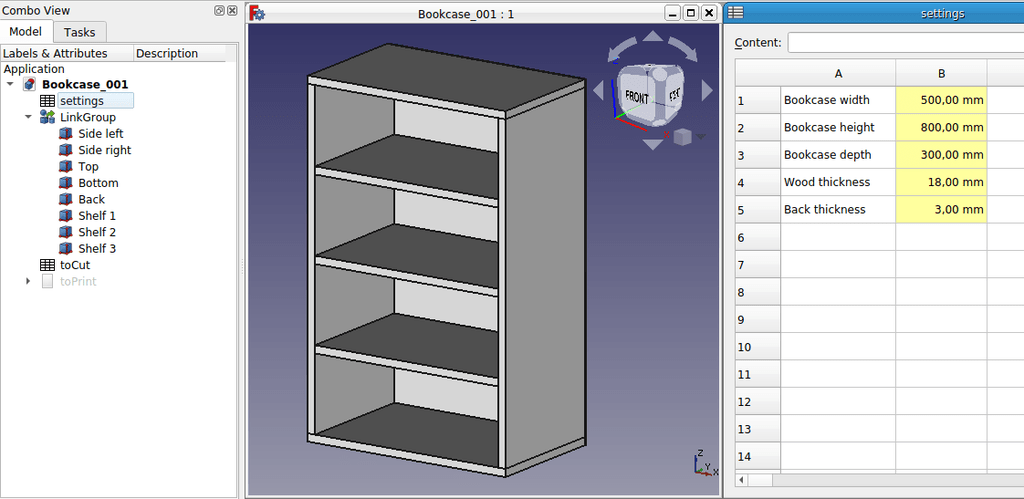Open the navigation cube dropdown menu
The image size is (1024, 499).
(x=701, y=137)
